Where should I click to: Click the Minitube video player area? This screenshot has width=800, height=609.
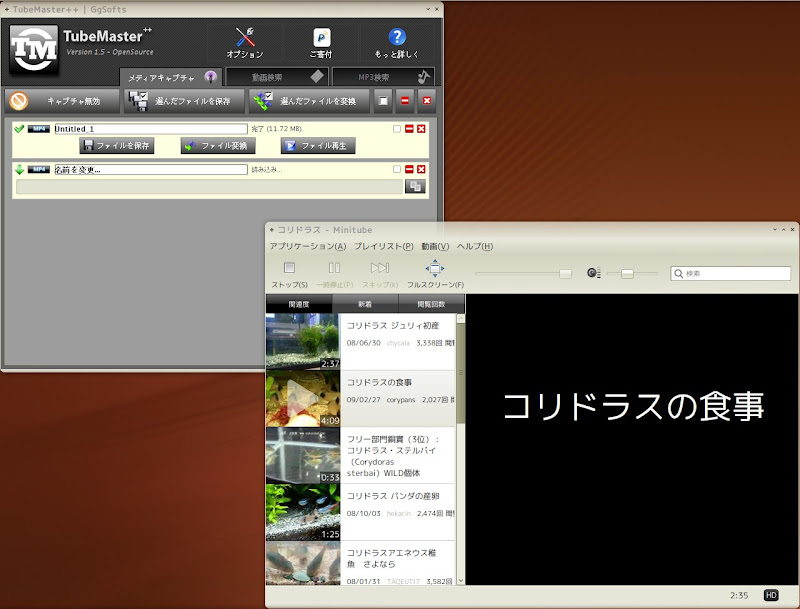[632, 439]
